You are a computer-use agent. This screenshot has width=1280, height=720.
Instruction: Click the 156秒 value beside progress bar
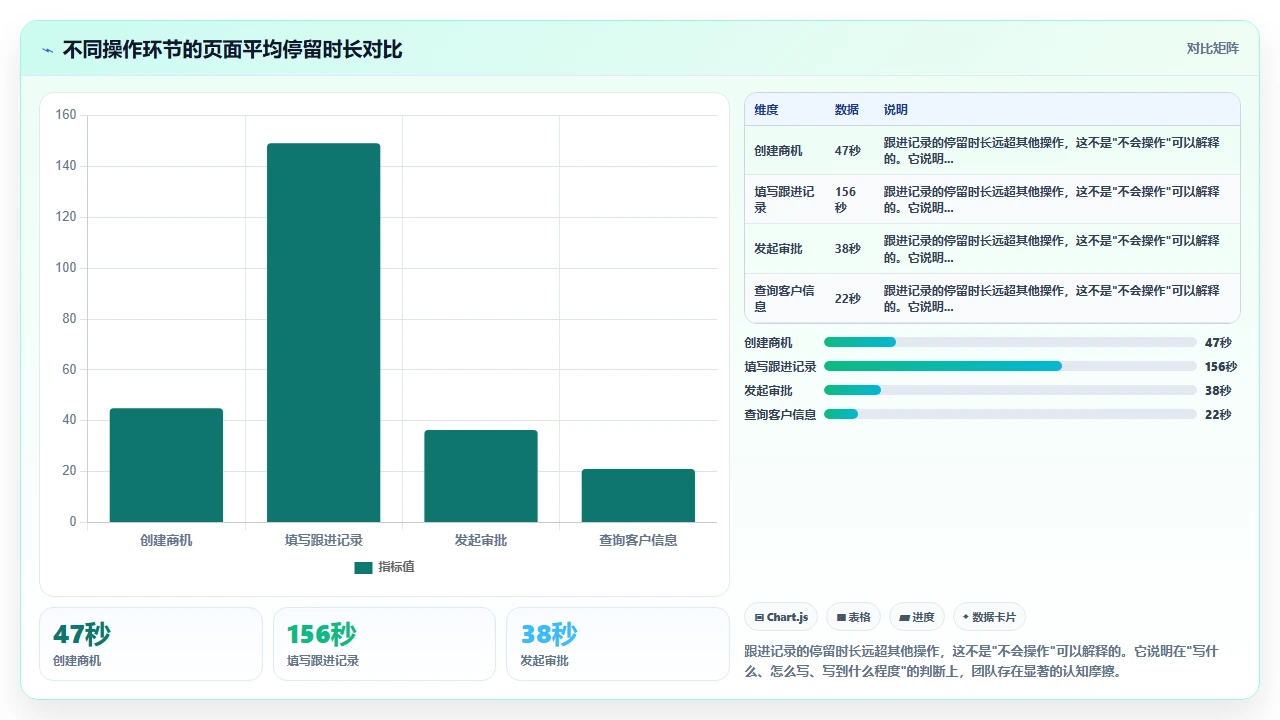point(1221,366)
